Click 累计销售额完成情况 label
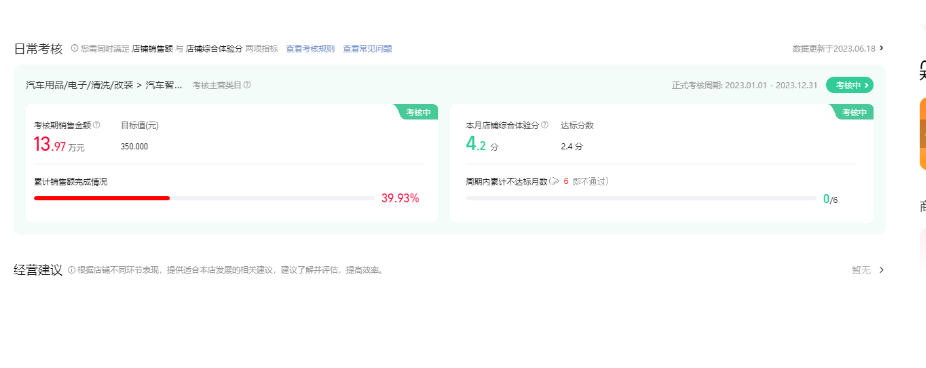Viewport: 926px width, 368px height. [x=70, y=182]
